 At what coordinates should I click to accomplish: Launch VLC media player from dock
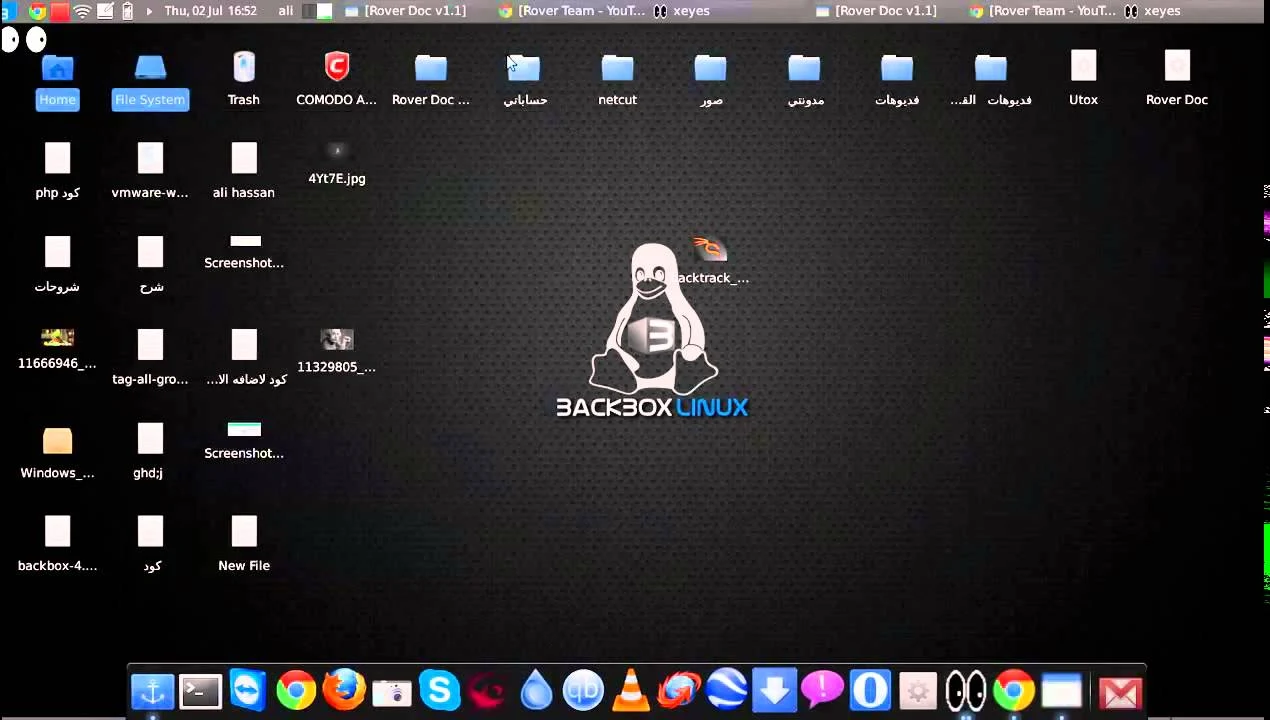[x=630, y=691]
